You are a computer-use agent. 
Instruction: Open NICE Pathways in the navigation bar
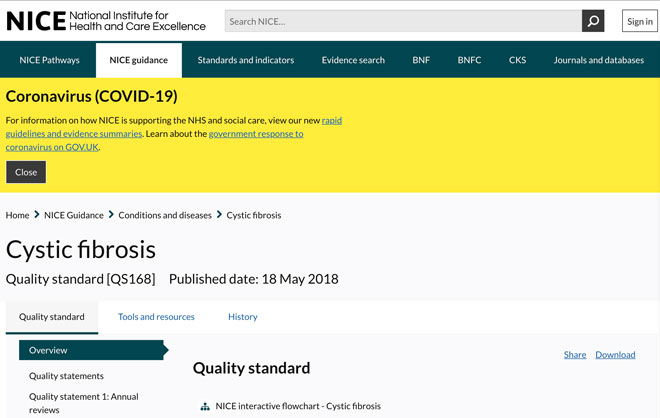coord(49,60)
